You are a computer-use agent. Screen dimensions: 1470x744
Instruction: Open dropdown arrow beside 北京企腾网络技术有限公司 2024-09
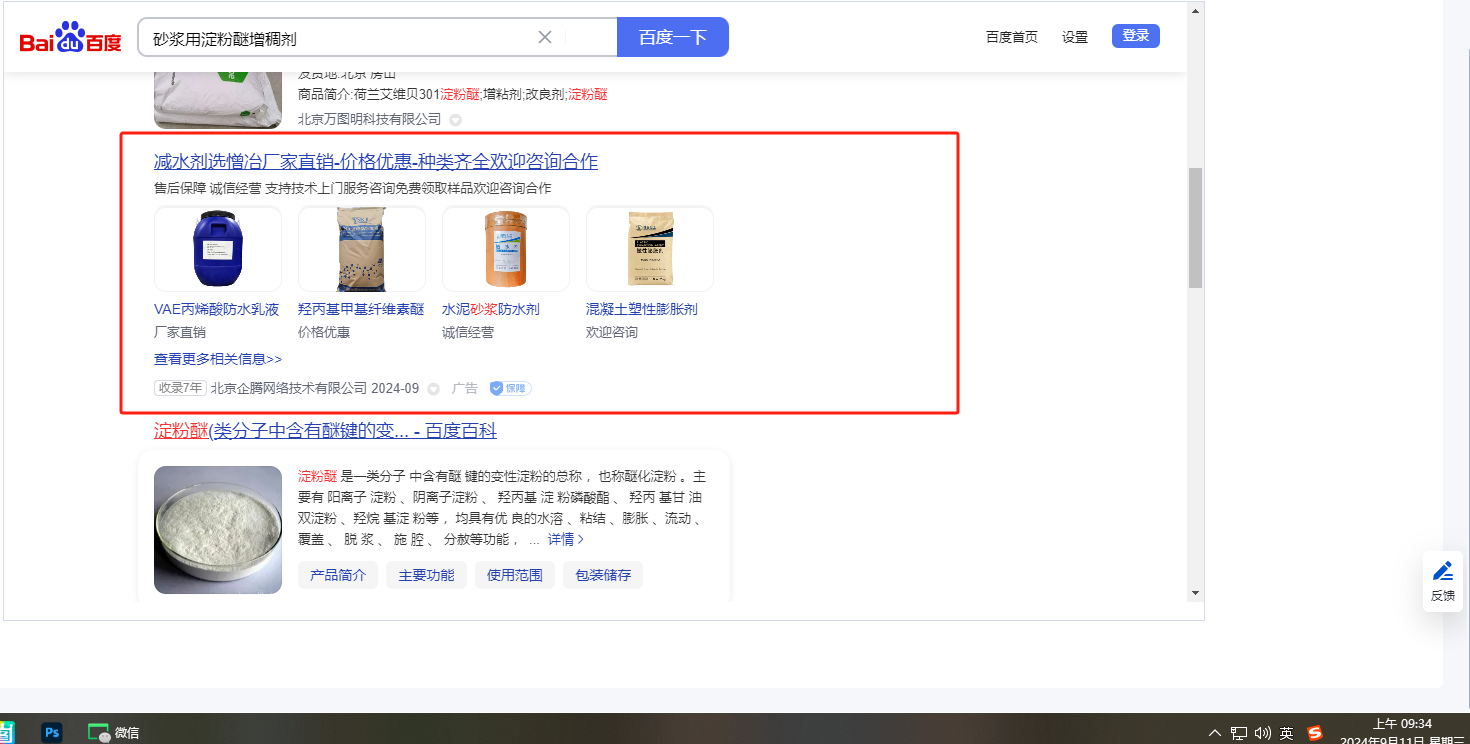pyautogui.click(x=433, y=388)
